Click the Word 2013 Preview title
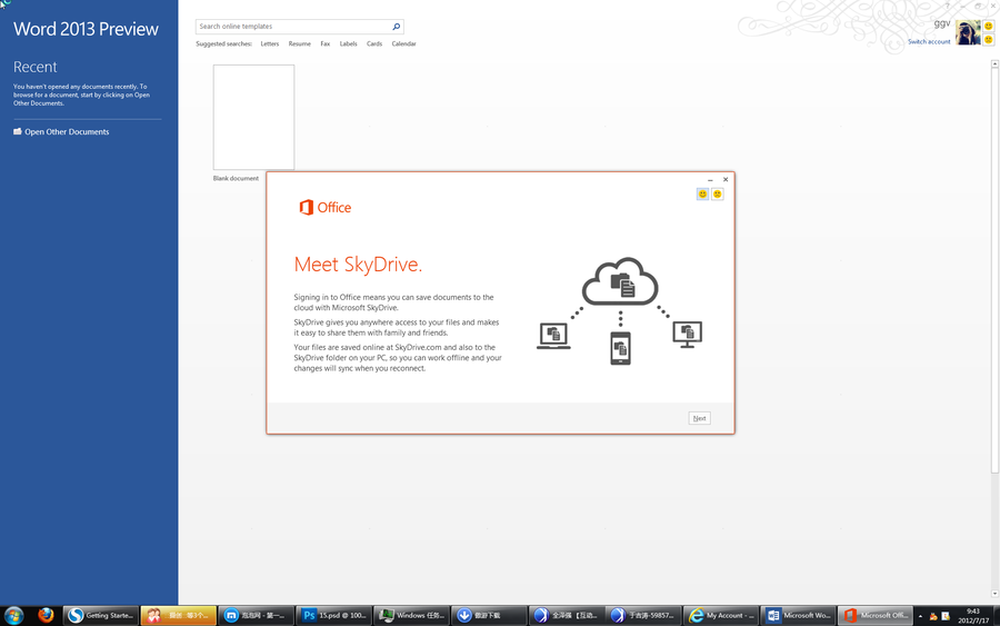This screenshot has height=626, width=1000. pos(85,29)
